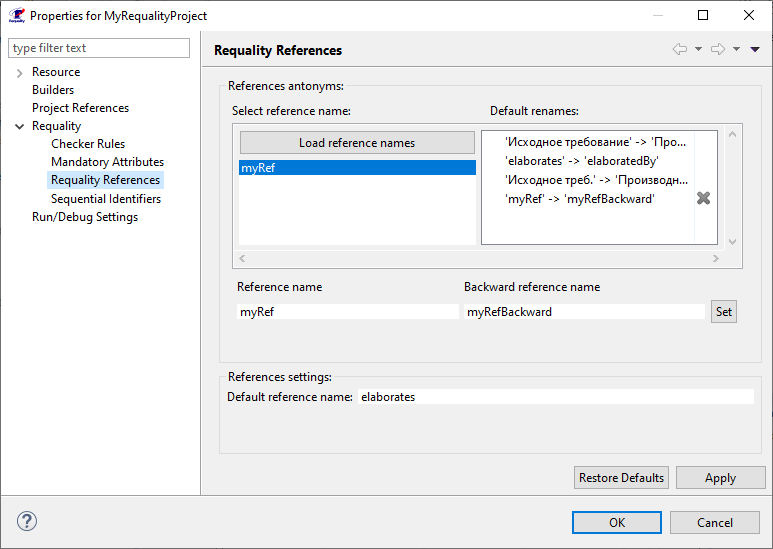Screen dimensions: 773x549
Task: Select Resource in the properties tree
Action: (56, 72)
